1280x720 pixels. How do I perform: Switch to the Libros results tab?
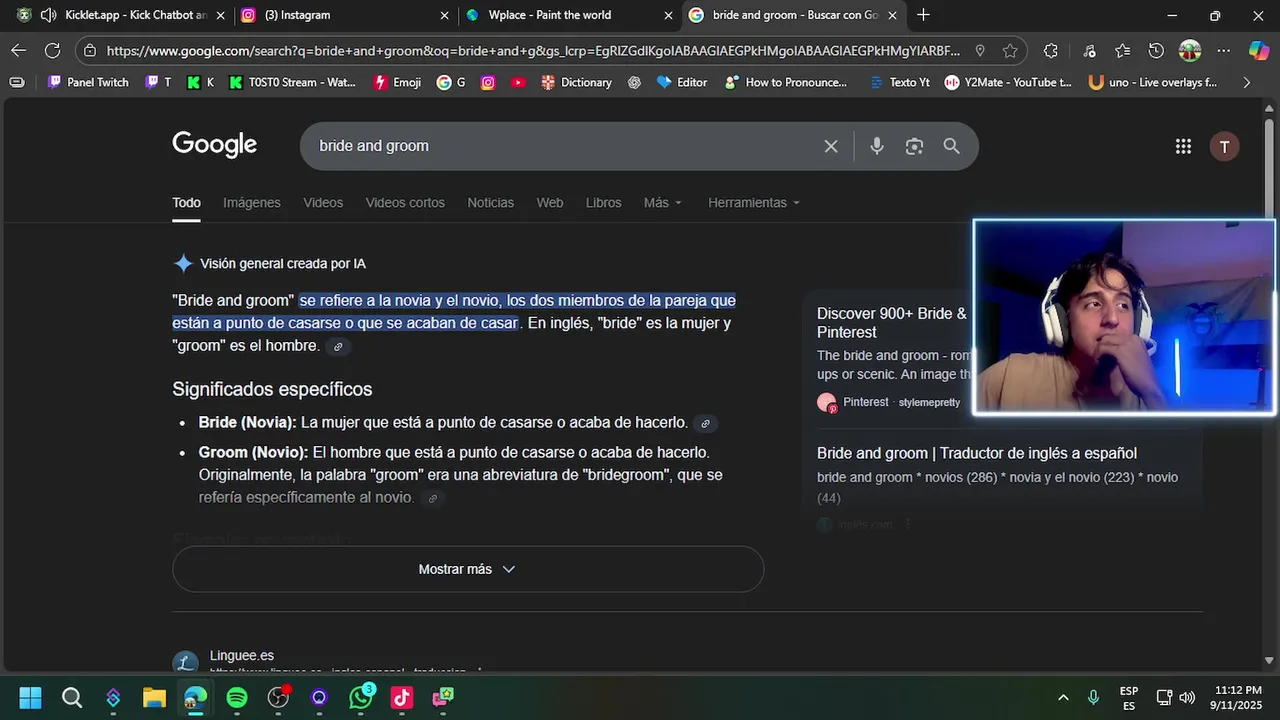[603, 202]
